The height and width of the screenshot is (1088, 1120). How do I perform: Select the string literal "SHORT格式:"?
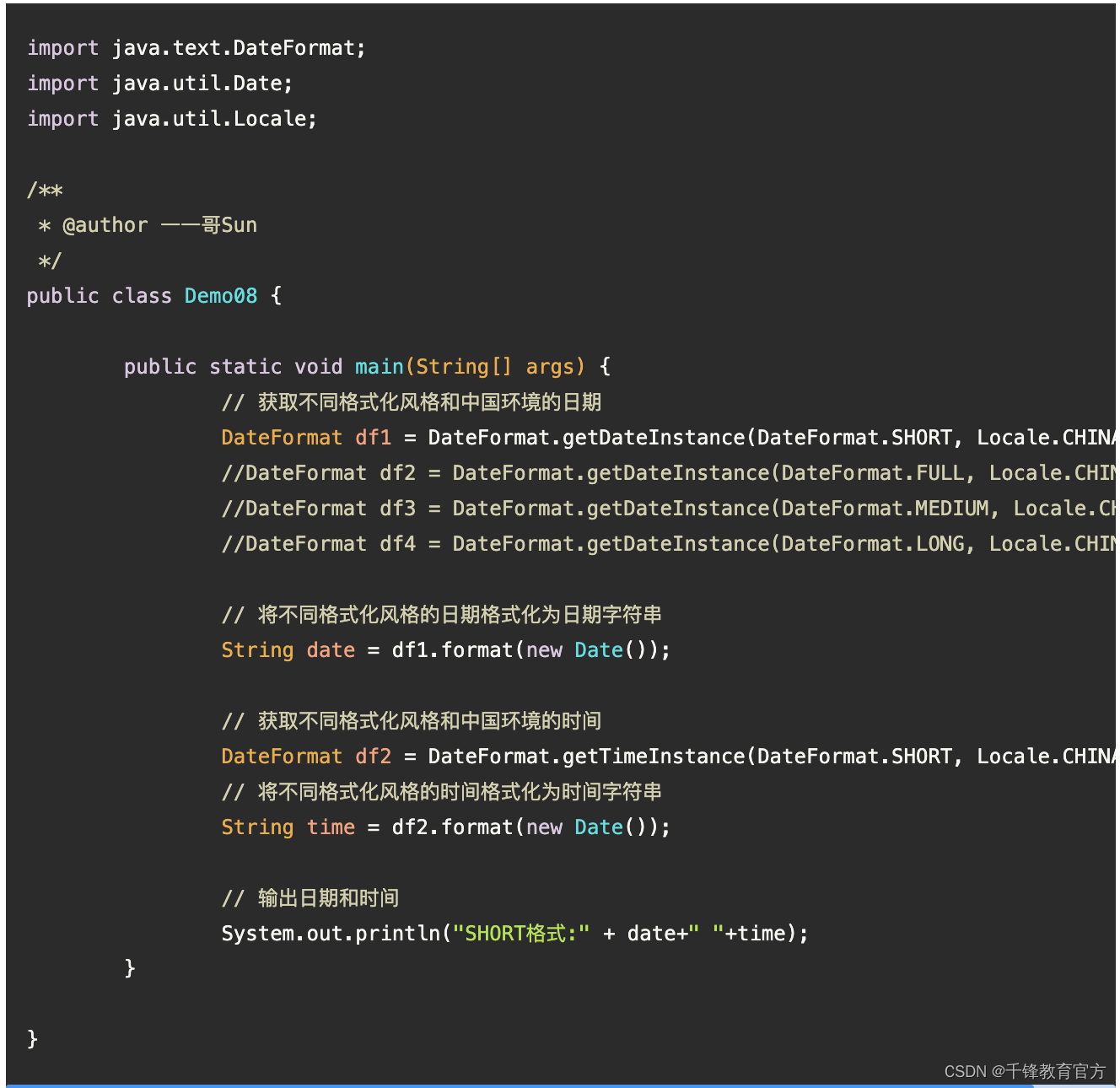coord(521,934)
